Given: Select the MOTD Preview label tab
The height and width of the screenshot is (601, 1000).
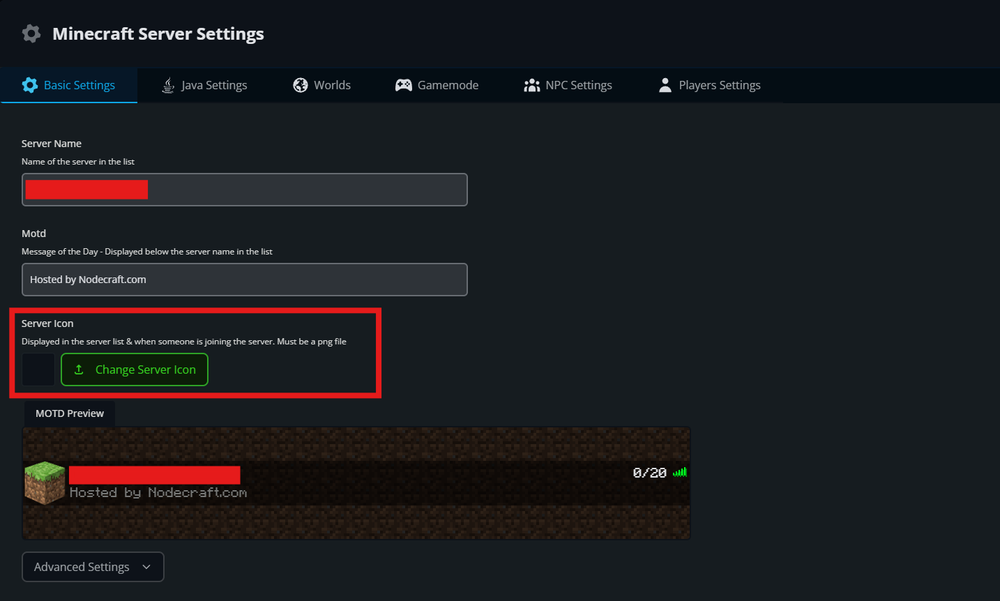Looking at the screenshot, I should pyautogui.click(x=69, y=413).
